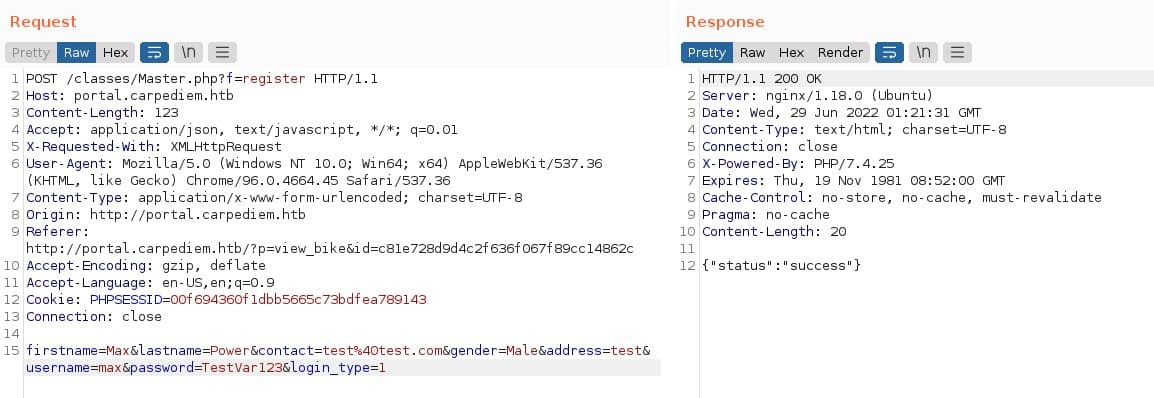
Task: Toggle show non-printable \n in Request panel
Action: pyautogui.click(x=188, y=52)
